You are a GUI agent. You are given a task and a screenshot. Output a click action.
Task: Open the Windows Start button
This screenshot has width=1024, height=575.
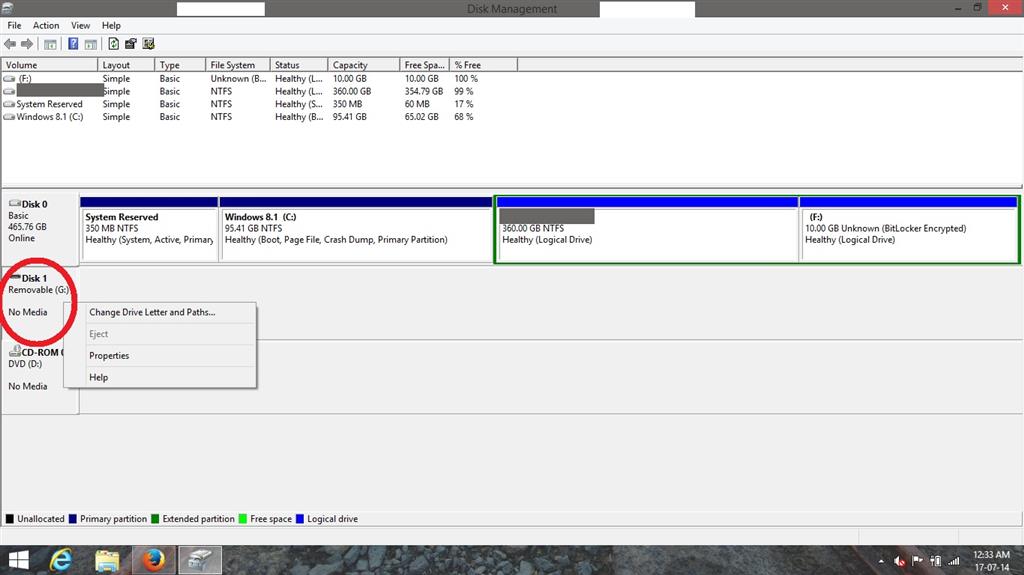click(18, 560)
